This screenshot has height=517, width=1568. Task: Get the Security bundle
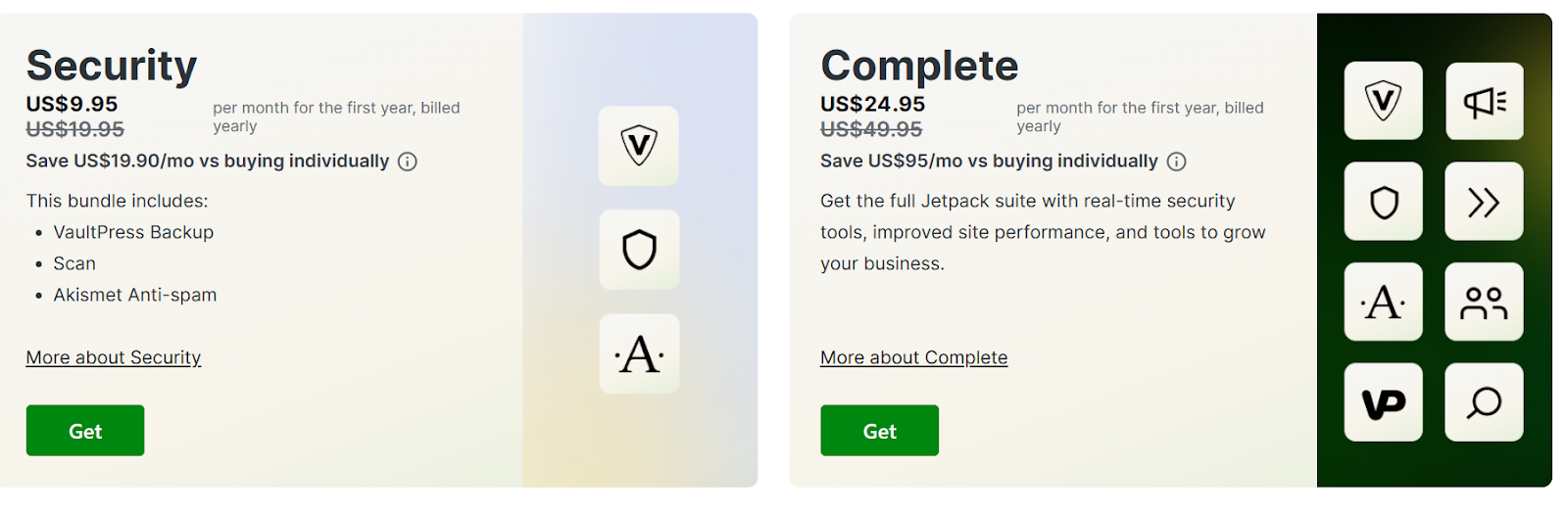pyautogui.click(x=85, y=430)
